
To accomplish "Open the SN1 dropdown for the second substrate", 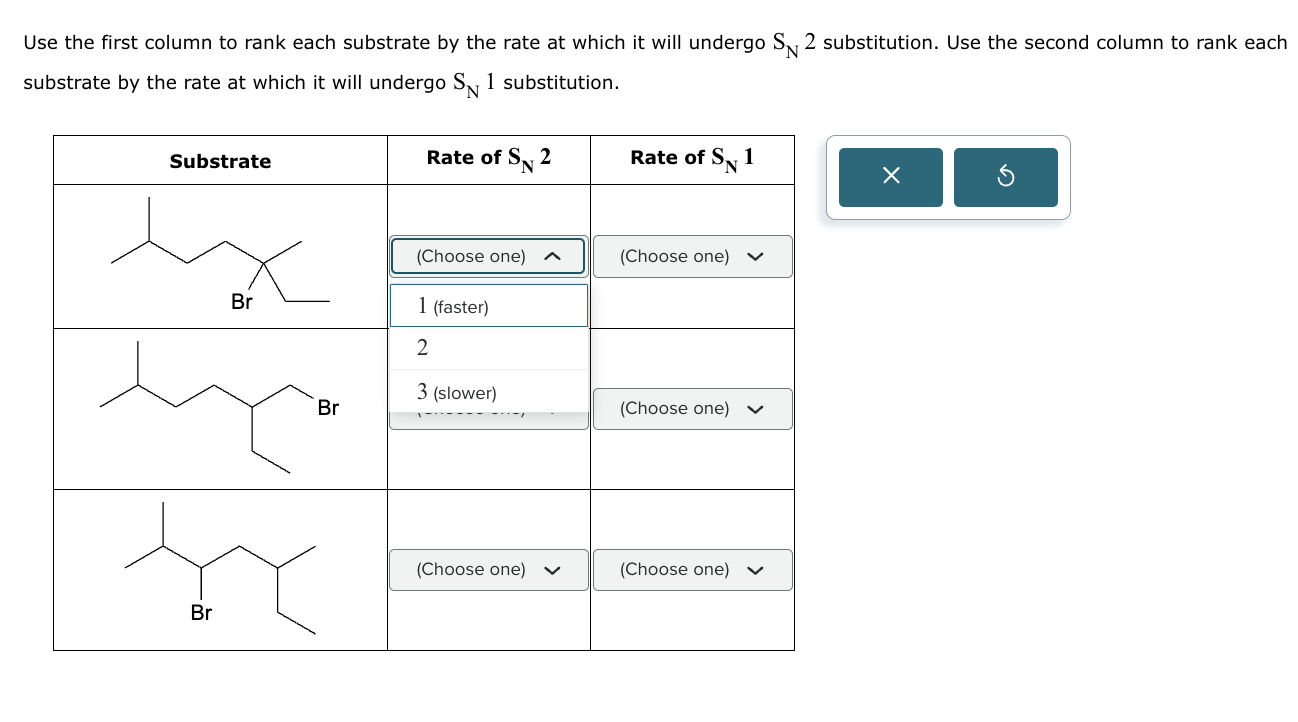I will point(692,408).
